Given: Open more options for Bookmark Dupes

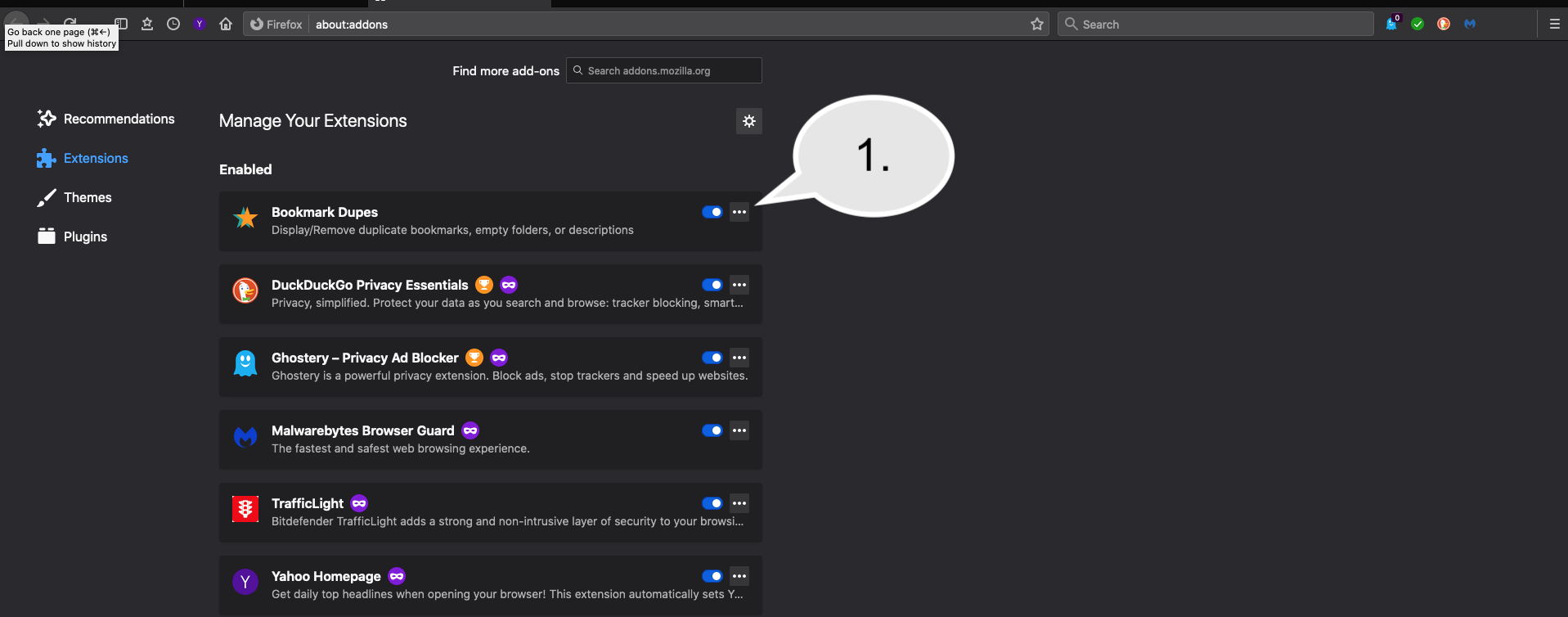Looking at the screenshot, I should (739, 212).
